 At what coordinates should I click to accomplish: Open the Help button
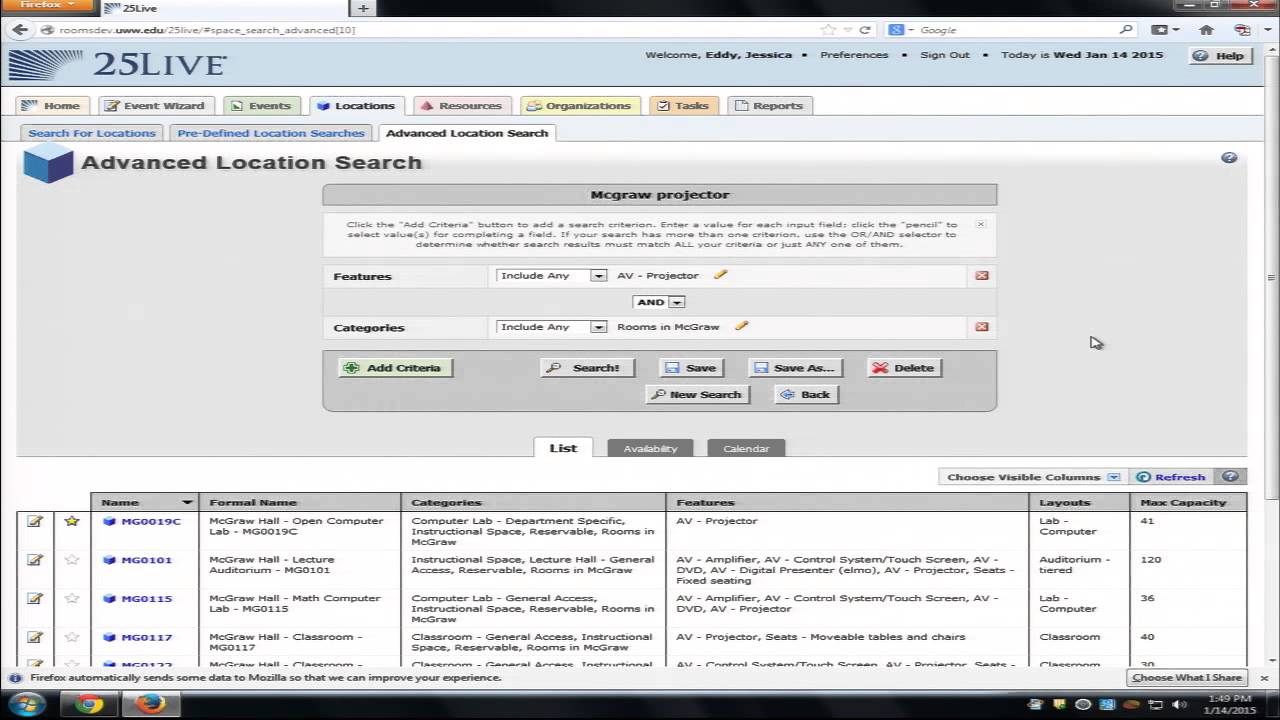tap(1219, 56)
